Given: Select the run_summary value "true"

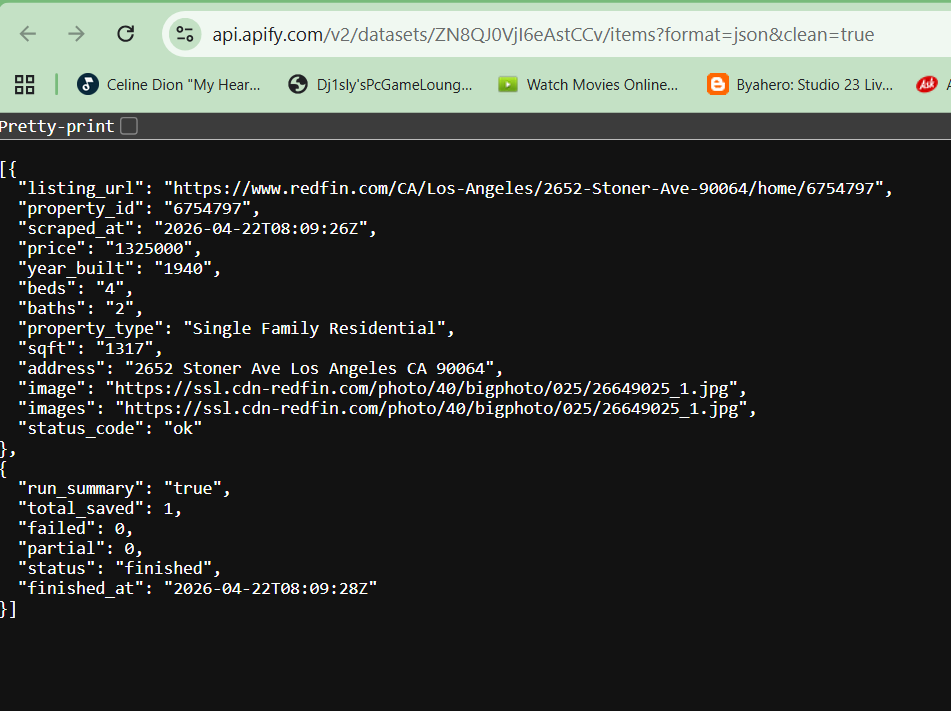Looking at the screenshot, I should 193,489.
